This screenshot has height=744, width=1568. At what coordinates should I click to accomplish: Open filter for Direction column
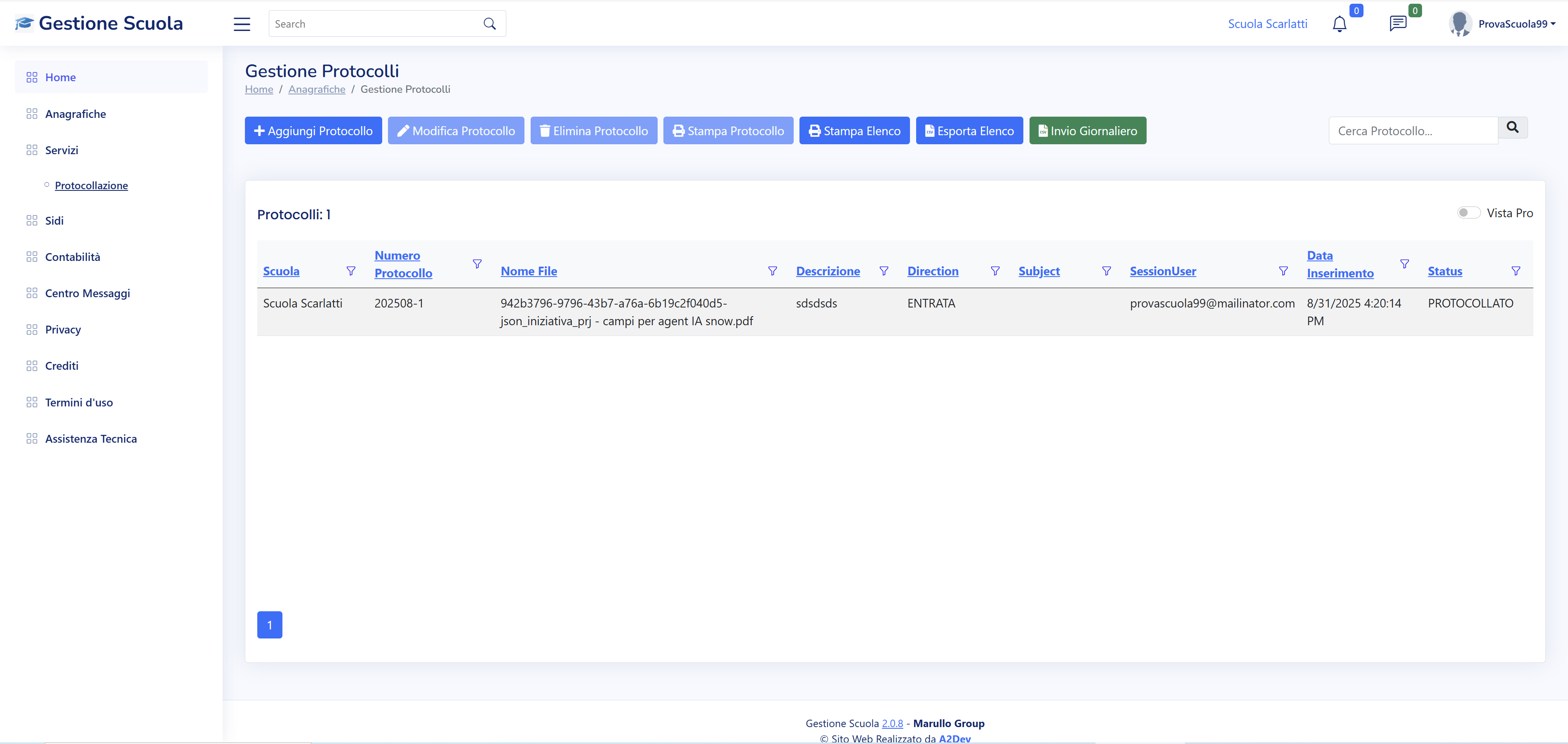coord(995,271)
